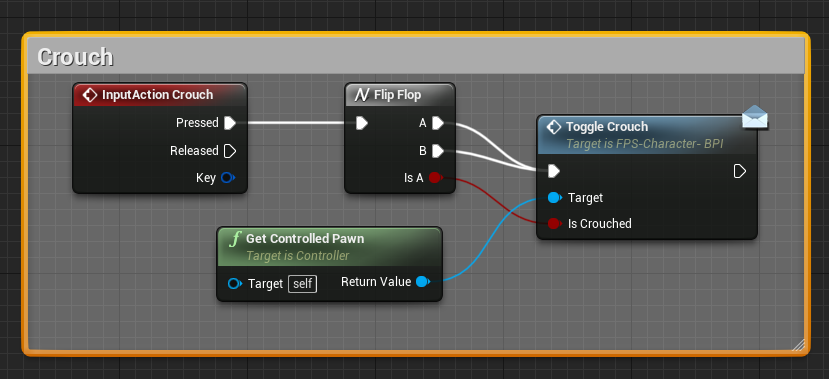Click the Released execution pin
This screenshot has height=379, width=829.
[x=230, y=151]
